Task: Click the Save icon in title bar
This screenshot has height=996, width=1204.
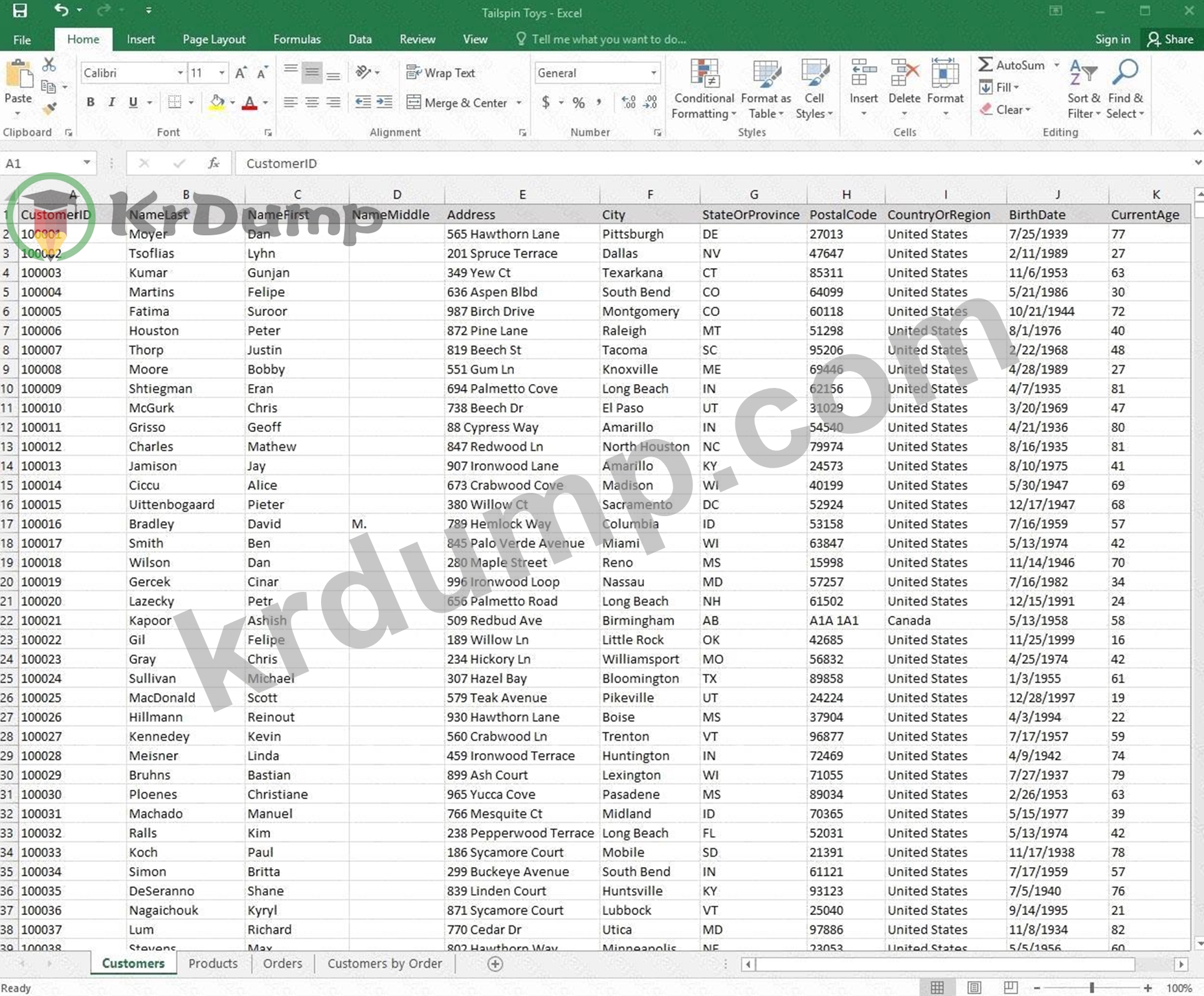Action: (20, 10)
